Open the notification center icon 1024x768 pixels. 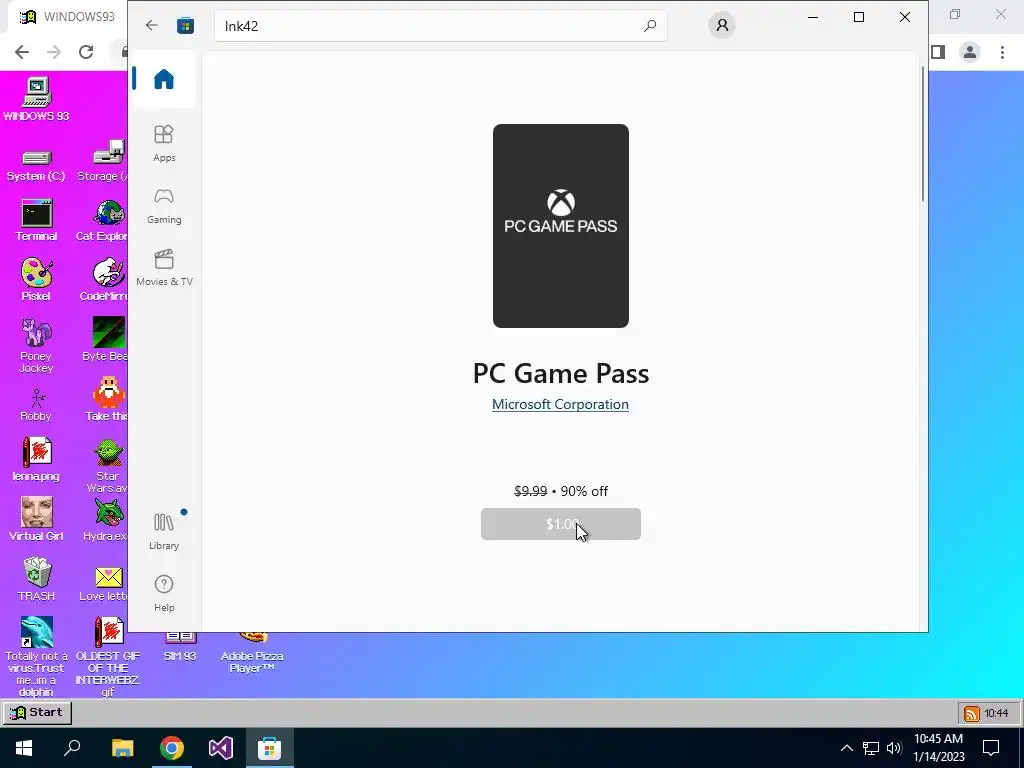click(x=991, y=748)
